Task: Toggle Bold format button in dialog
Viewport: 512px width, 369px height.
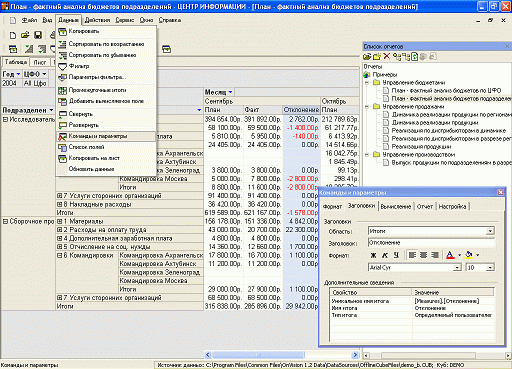Action: coord(373,255)
